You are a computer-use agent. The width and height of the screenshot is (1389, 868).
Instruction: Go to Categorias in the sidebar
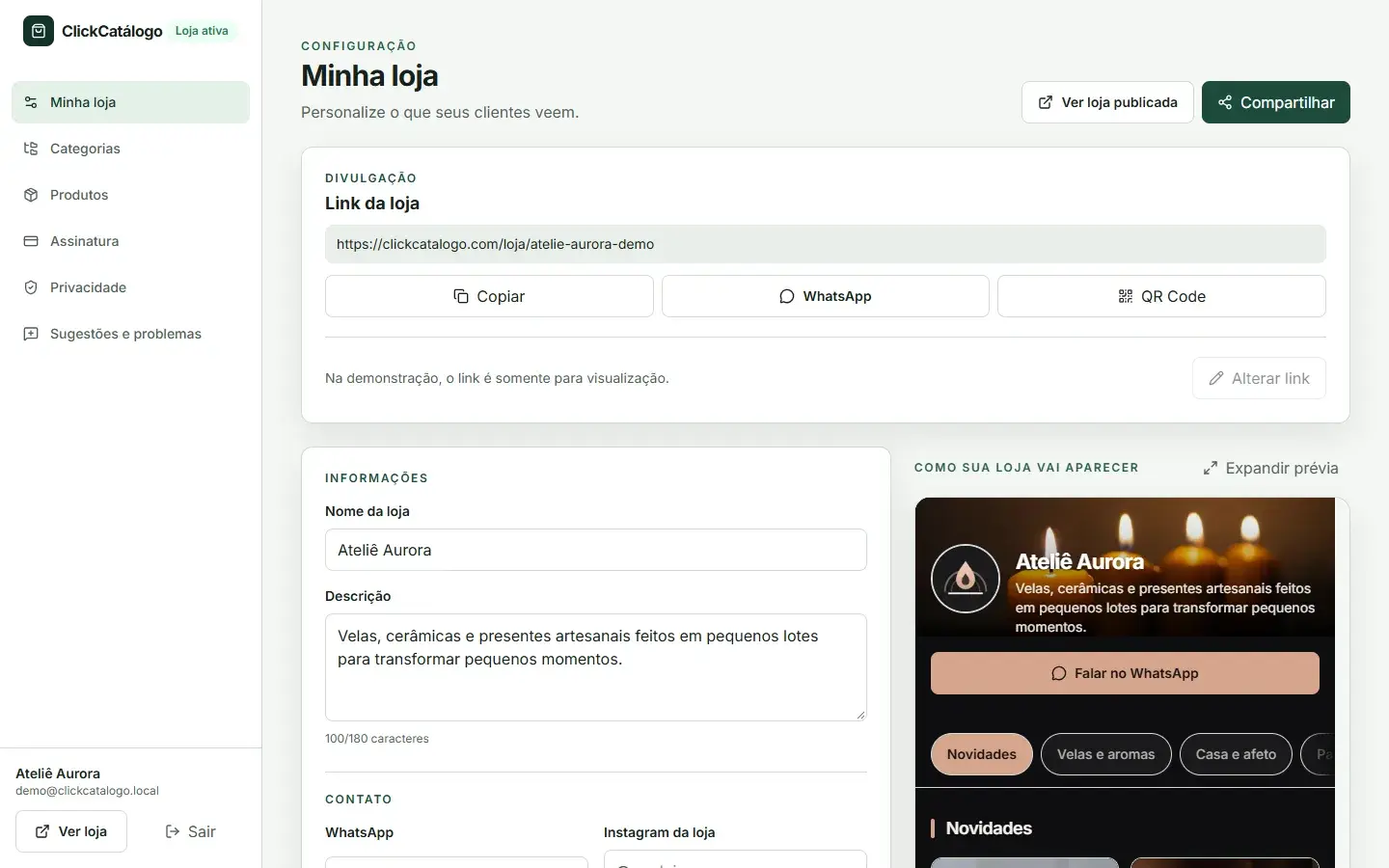(x=130, y=149)
